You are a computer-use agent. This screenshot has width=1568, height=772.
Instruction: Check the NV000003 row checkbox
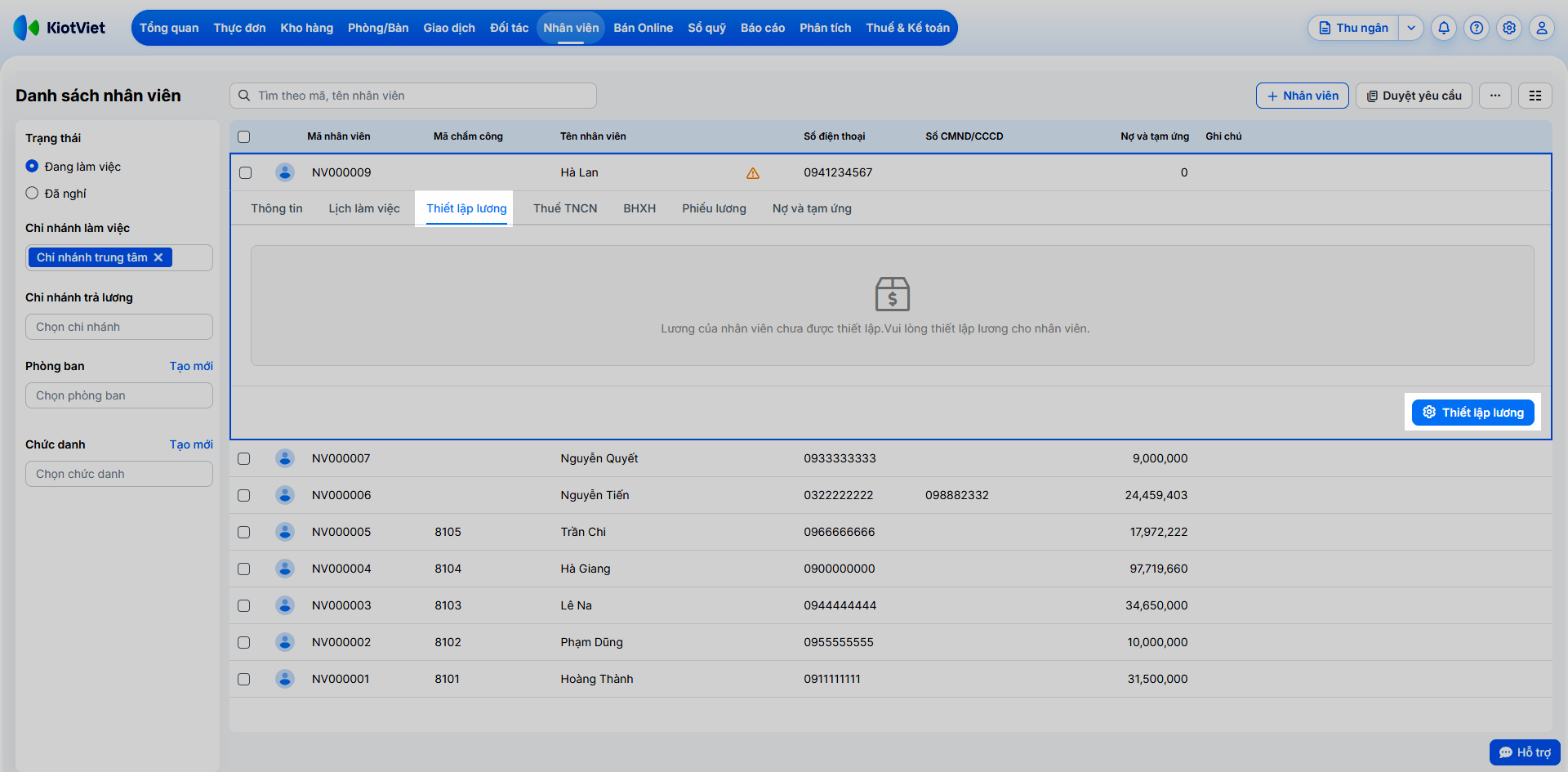tap(244, 605)
